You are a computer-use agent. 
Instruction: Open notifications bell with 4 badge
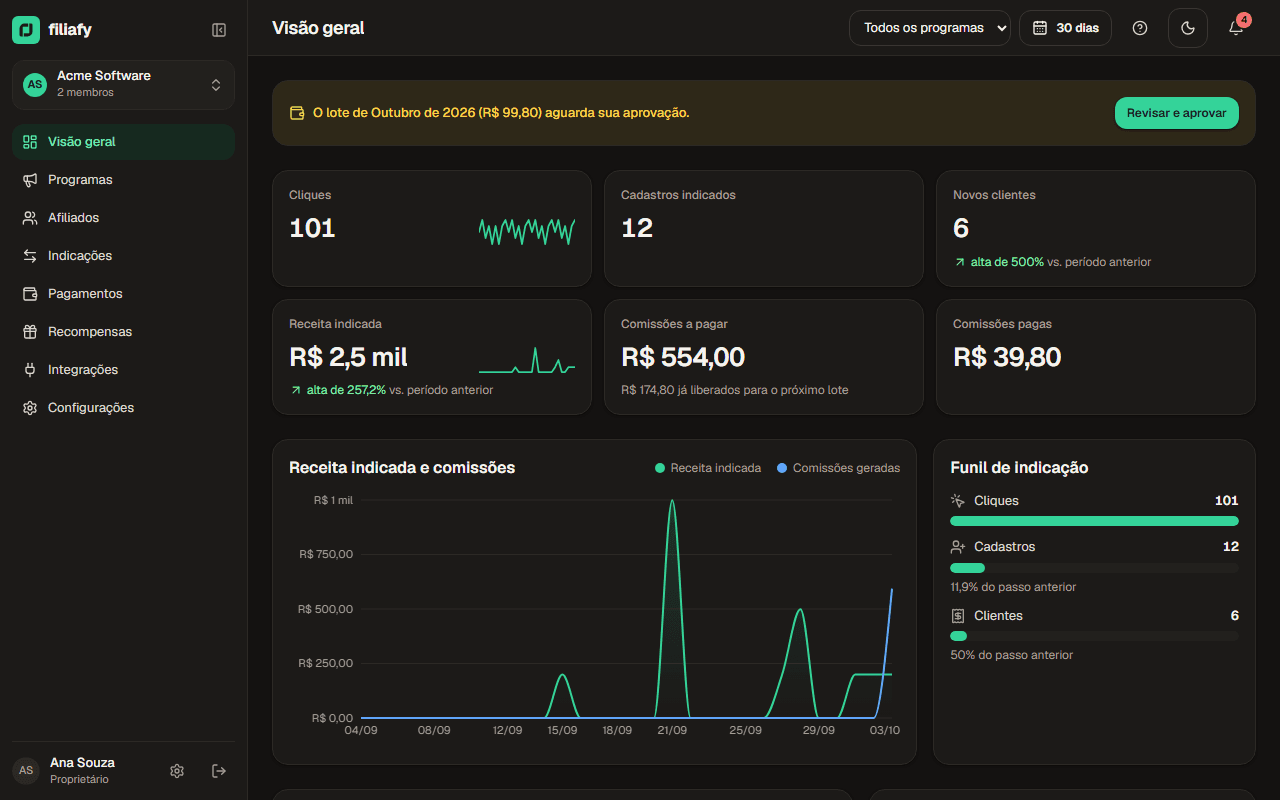coord(1236,28)
